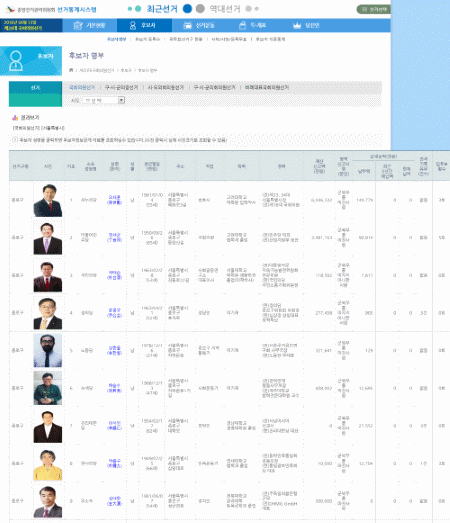Image resolution: width=450 pixels, height=523 pixels.
Task: Select the 시·도의회의원선거 tab
Action: click(x=165, y=87)
